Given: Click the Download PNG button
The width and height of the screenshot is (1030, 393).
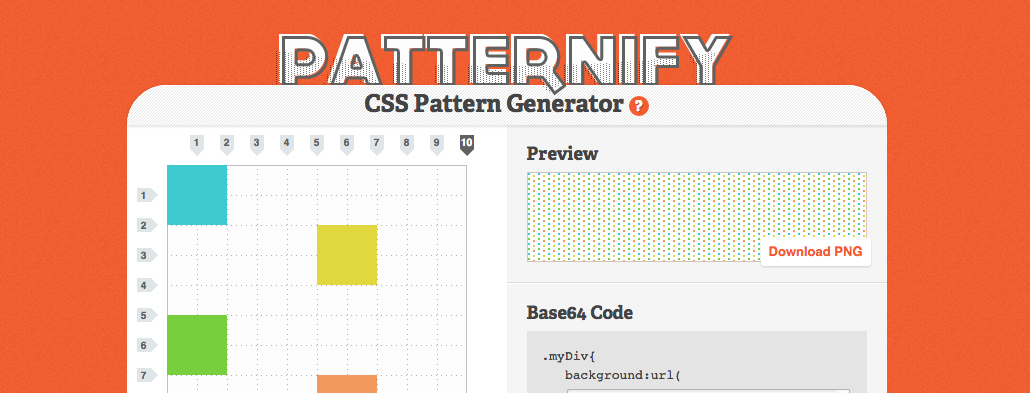Looking at the screenshot, I should pyautogui.click(x=815, y=252).
